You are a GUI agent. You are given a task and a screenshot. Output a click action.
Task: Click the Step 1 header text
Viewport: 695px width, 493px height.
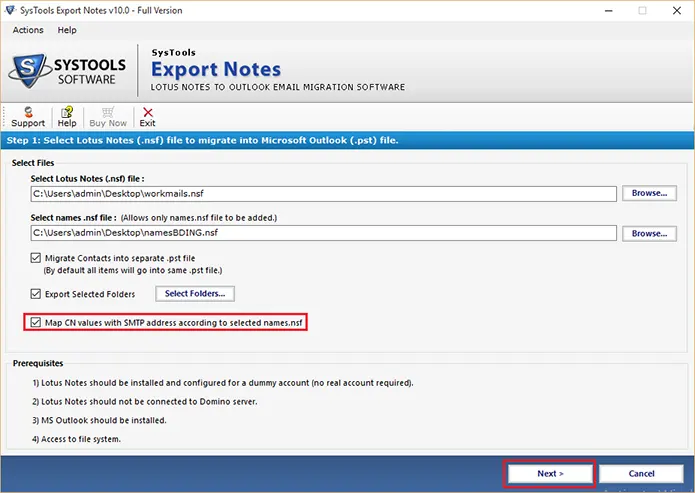tap(202, 140)
